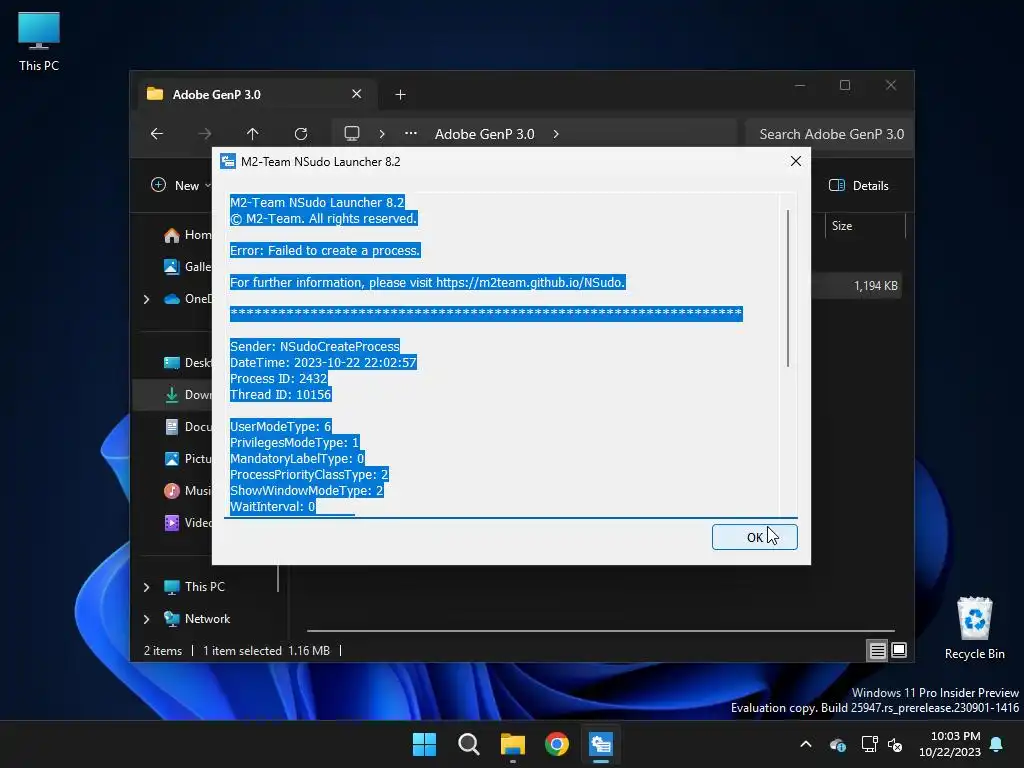1024x768 pixels.
Task: Click the "DateTime: 2023-10-22 22:02:57" line
Action: (323, 362)
